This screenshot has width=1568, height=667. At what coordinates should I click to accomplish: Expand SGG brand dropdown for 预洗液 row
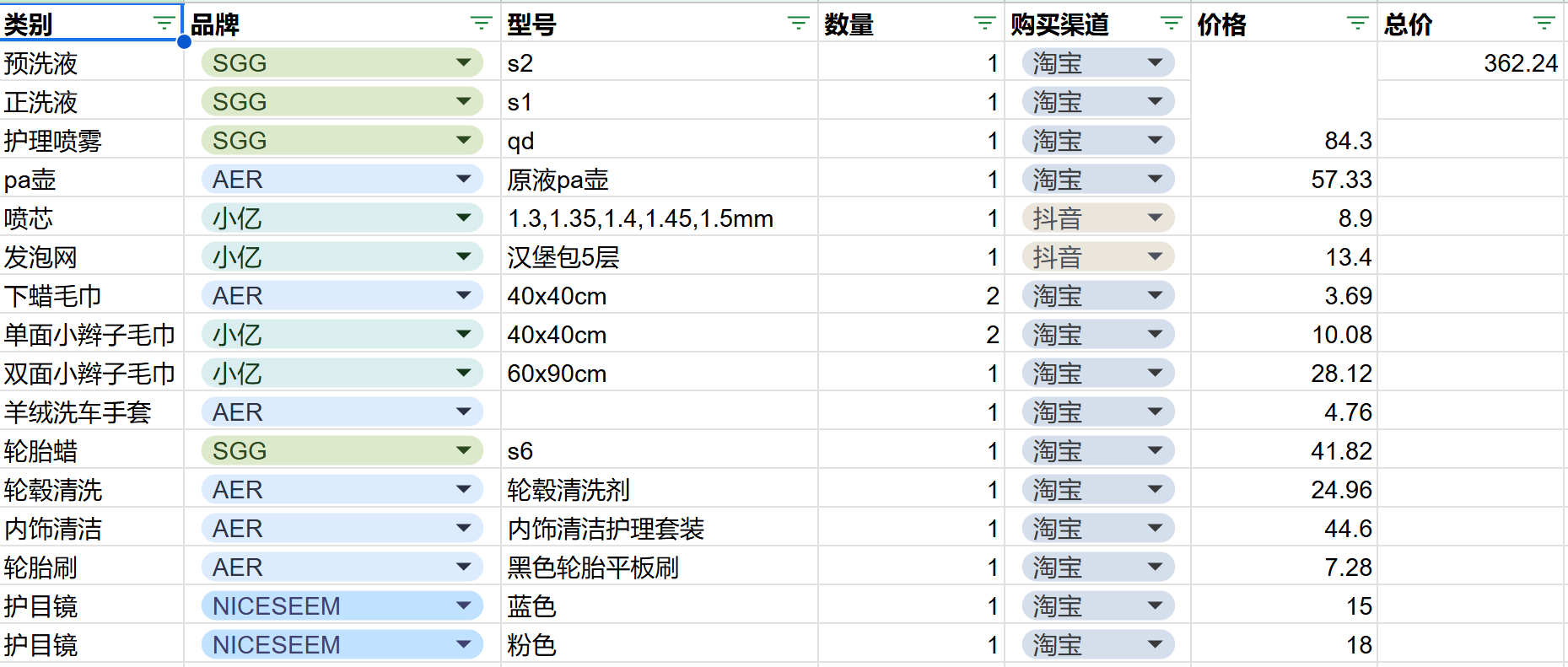[x=463, y=62]
